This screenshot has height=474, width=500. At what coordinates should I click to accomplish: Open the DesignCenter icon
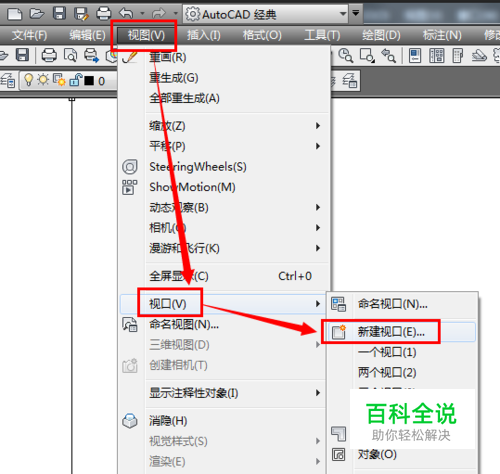click(x=436, y=55)
